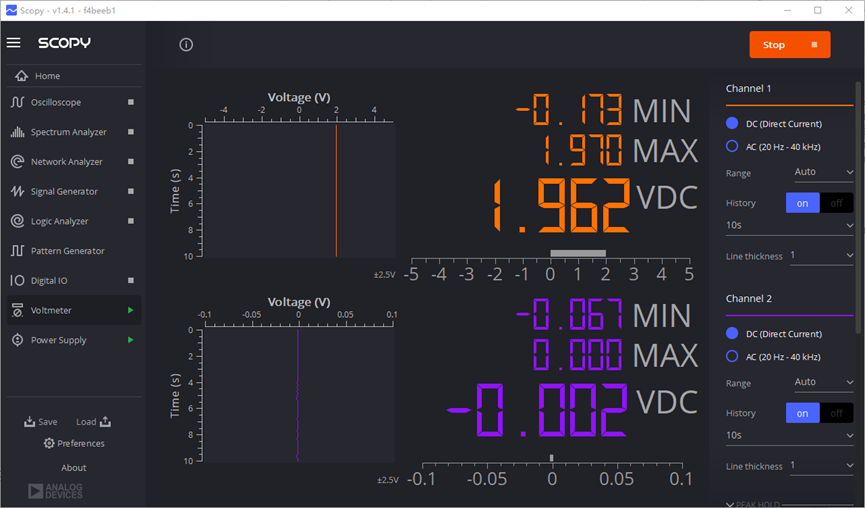Open the instrument info icon
The height and width of the screenshot is (508, 865).
[x=186, y=45]
